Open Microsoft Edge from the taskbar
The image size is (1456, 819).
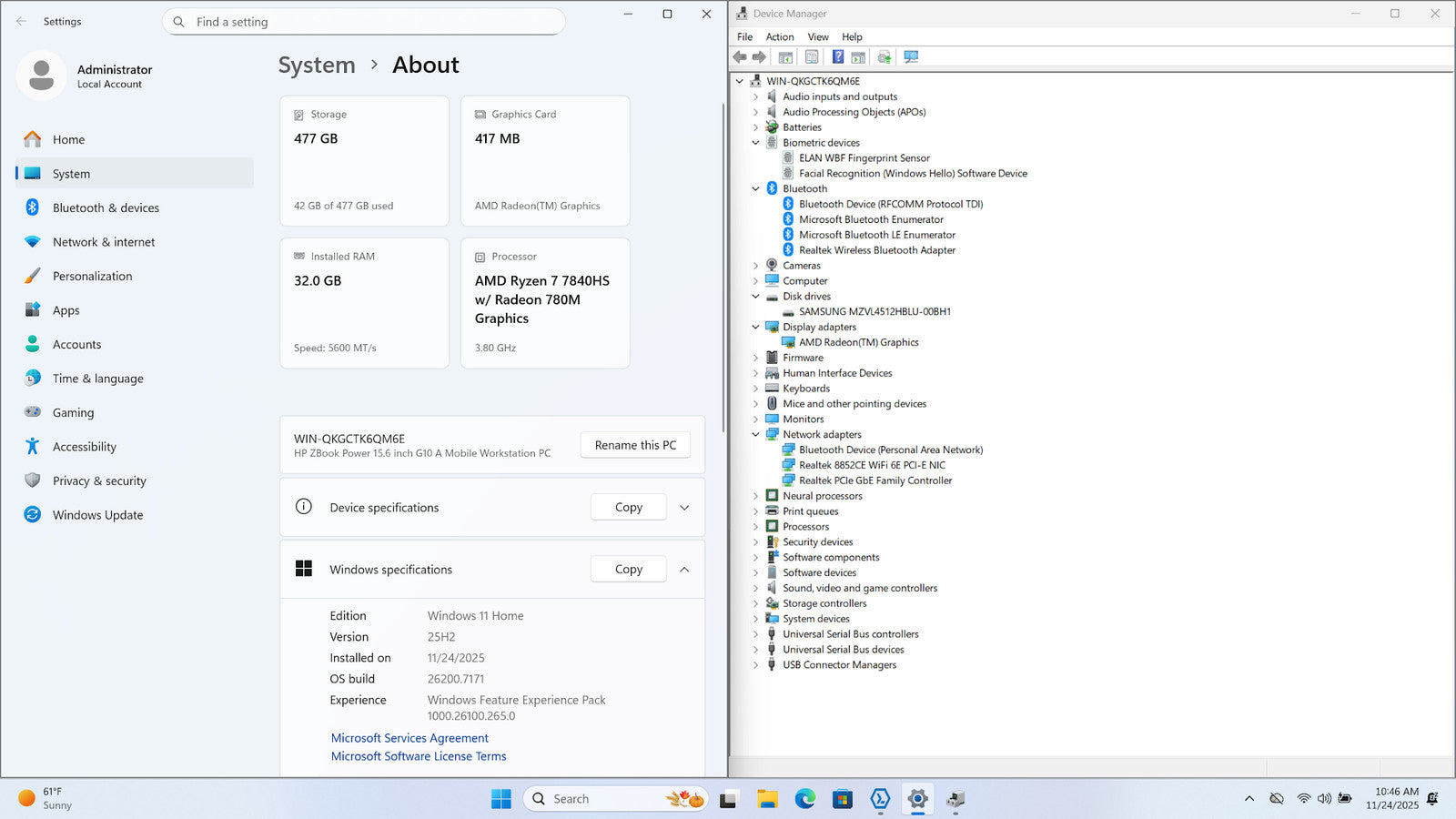click(805, 799)
